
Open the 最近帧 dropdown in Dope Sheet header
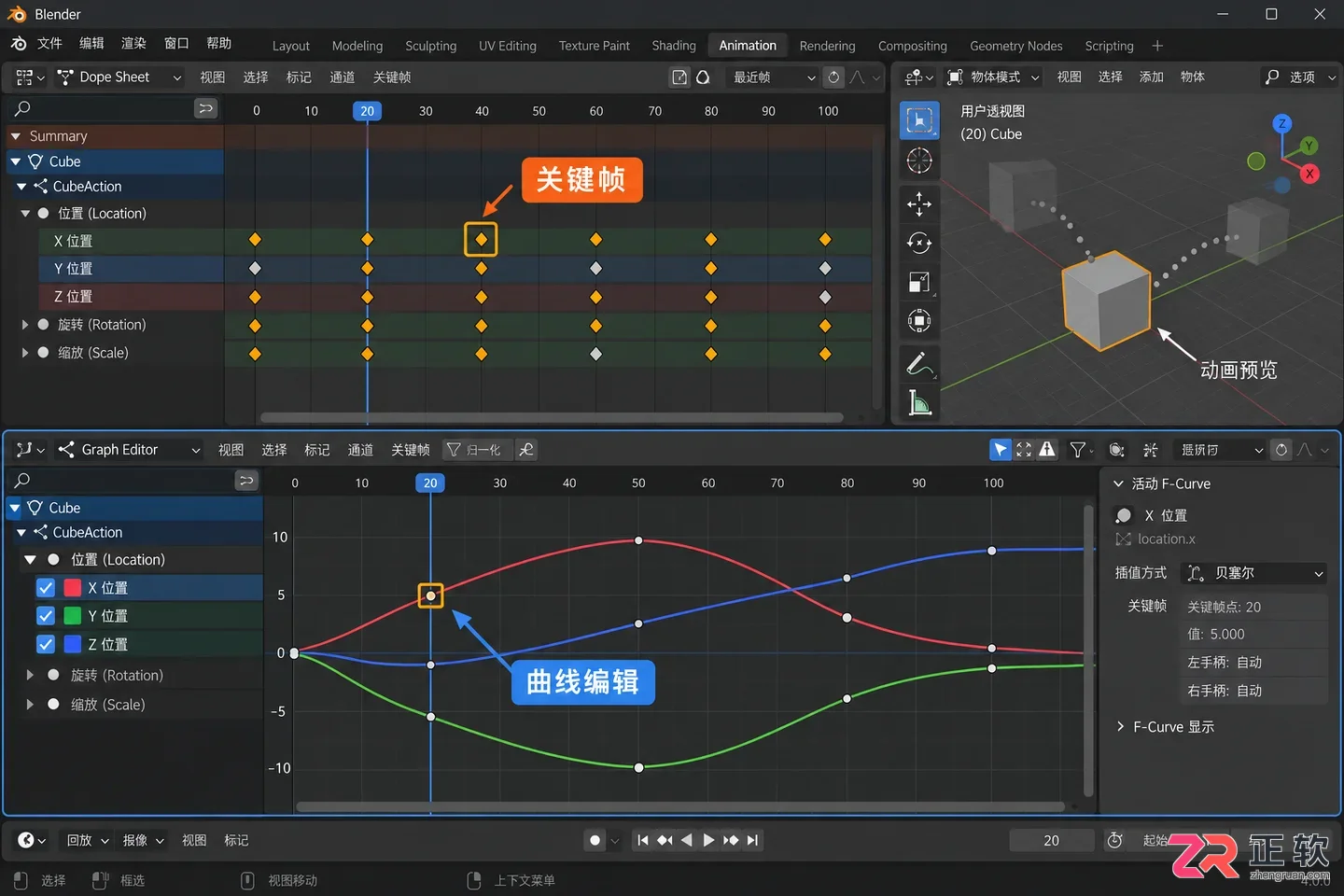[773, 77]
